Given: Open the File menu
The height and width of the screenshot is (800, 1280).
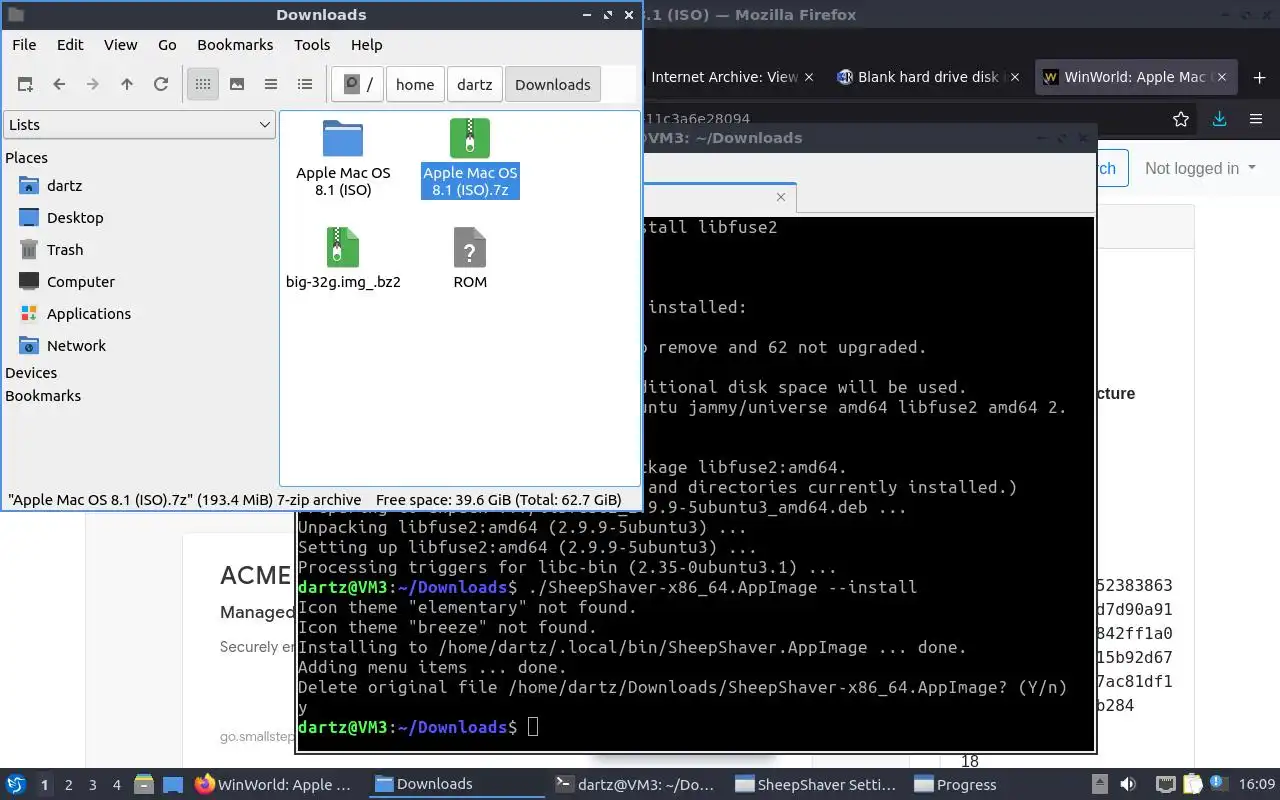Looking at the screenshot, I should [x=24, y=44].
